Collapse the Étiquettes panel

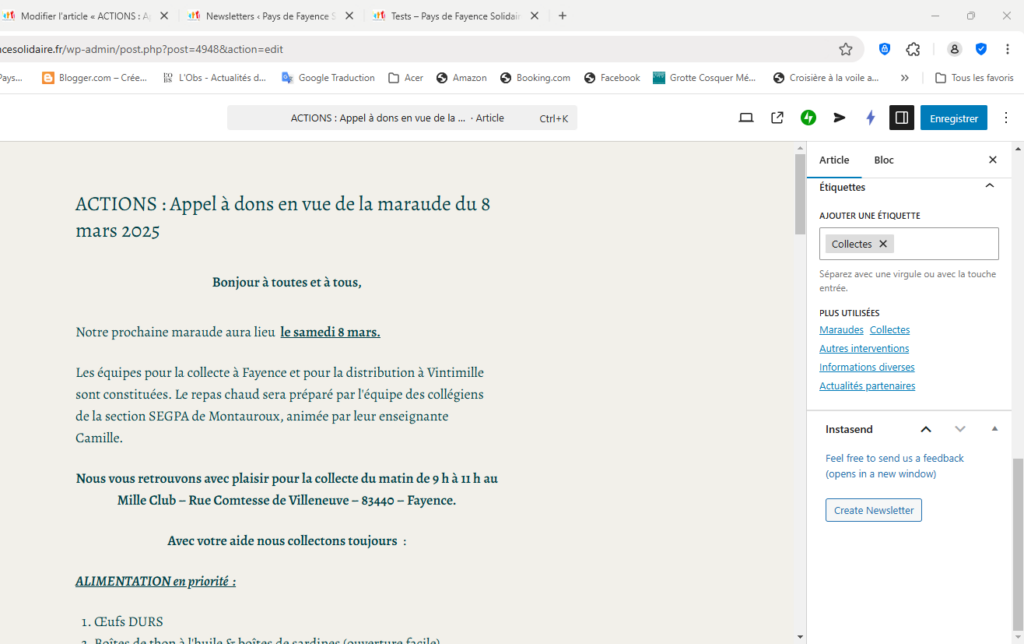point(990,187)
